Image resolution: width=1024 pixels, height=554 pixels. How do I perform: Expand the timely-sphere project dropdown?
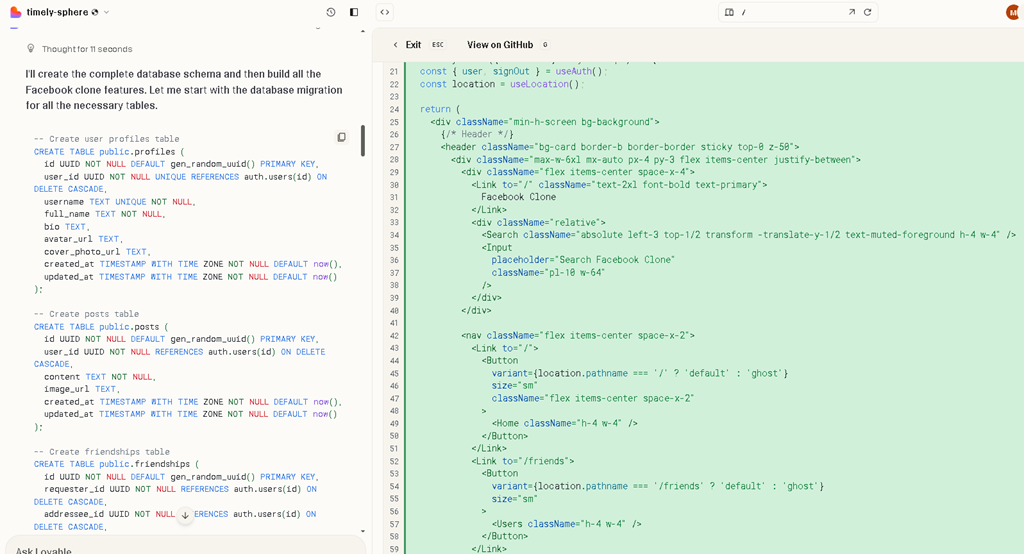tap(106, 12)
